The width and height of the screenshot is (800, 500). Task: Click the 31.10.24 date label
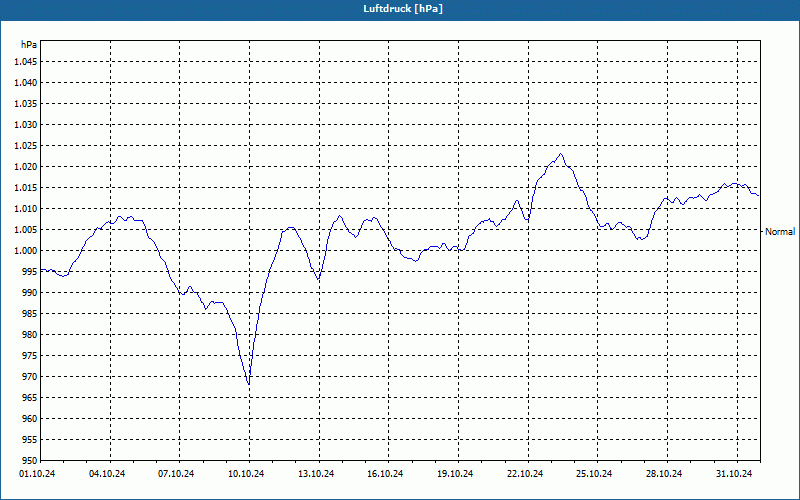point(734,474)
